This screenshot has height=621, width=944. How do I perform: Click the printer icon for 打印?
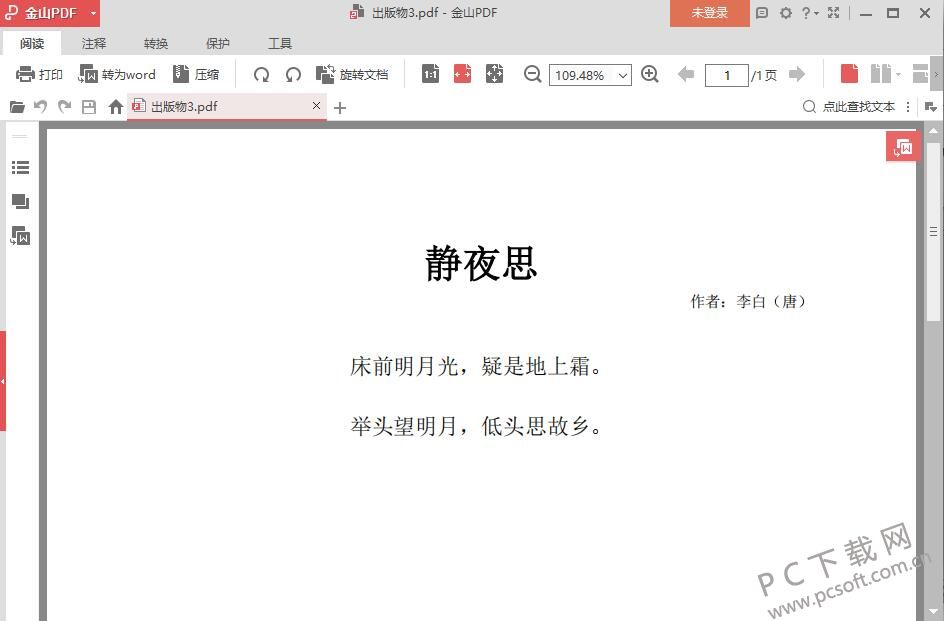coord(25,74)
